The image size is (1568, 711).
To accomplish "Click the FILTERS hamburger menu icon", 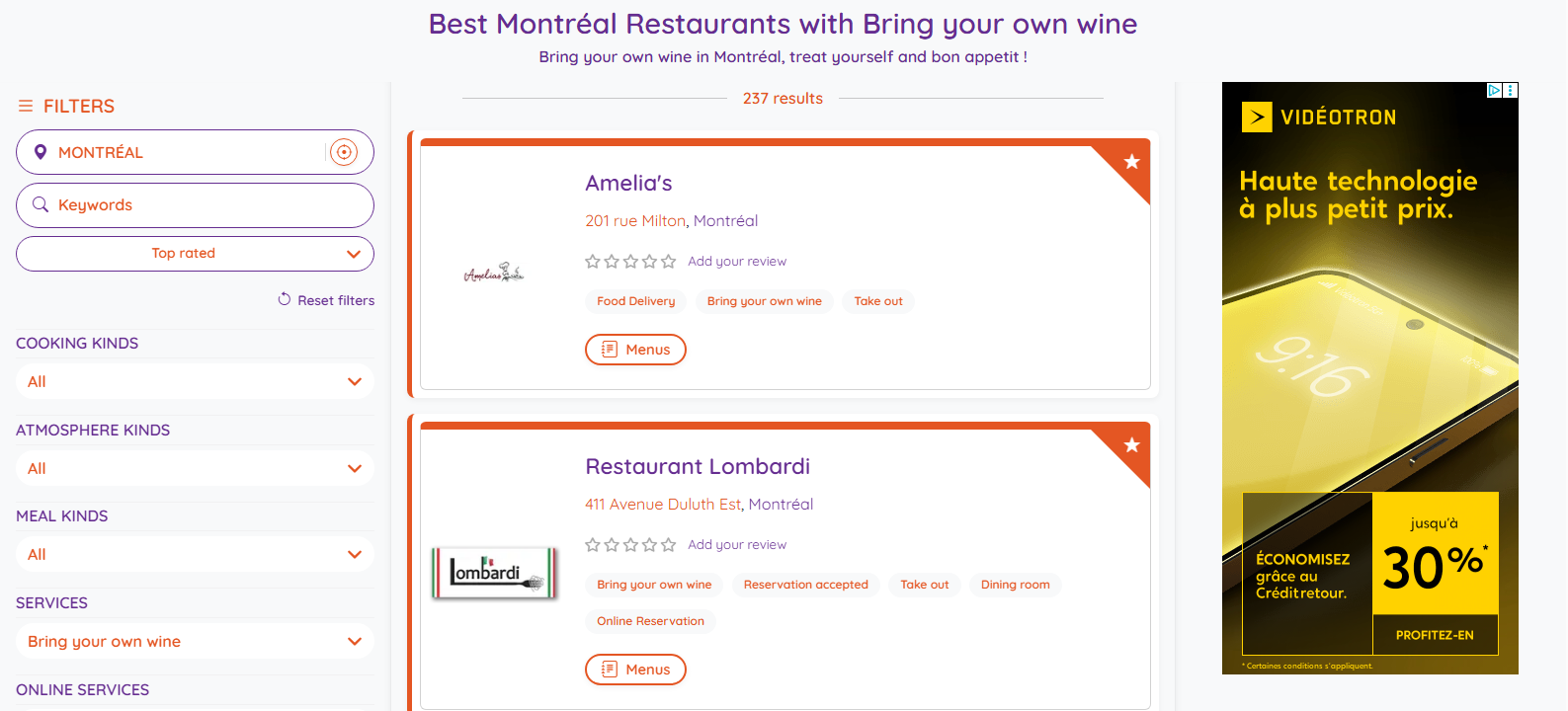I will pyautogui.click(x=26, y=106).
